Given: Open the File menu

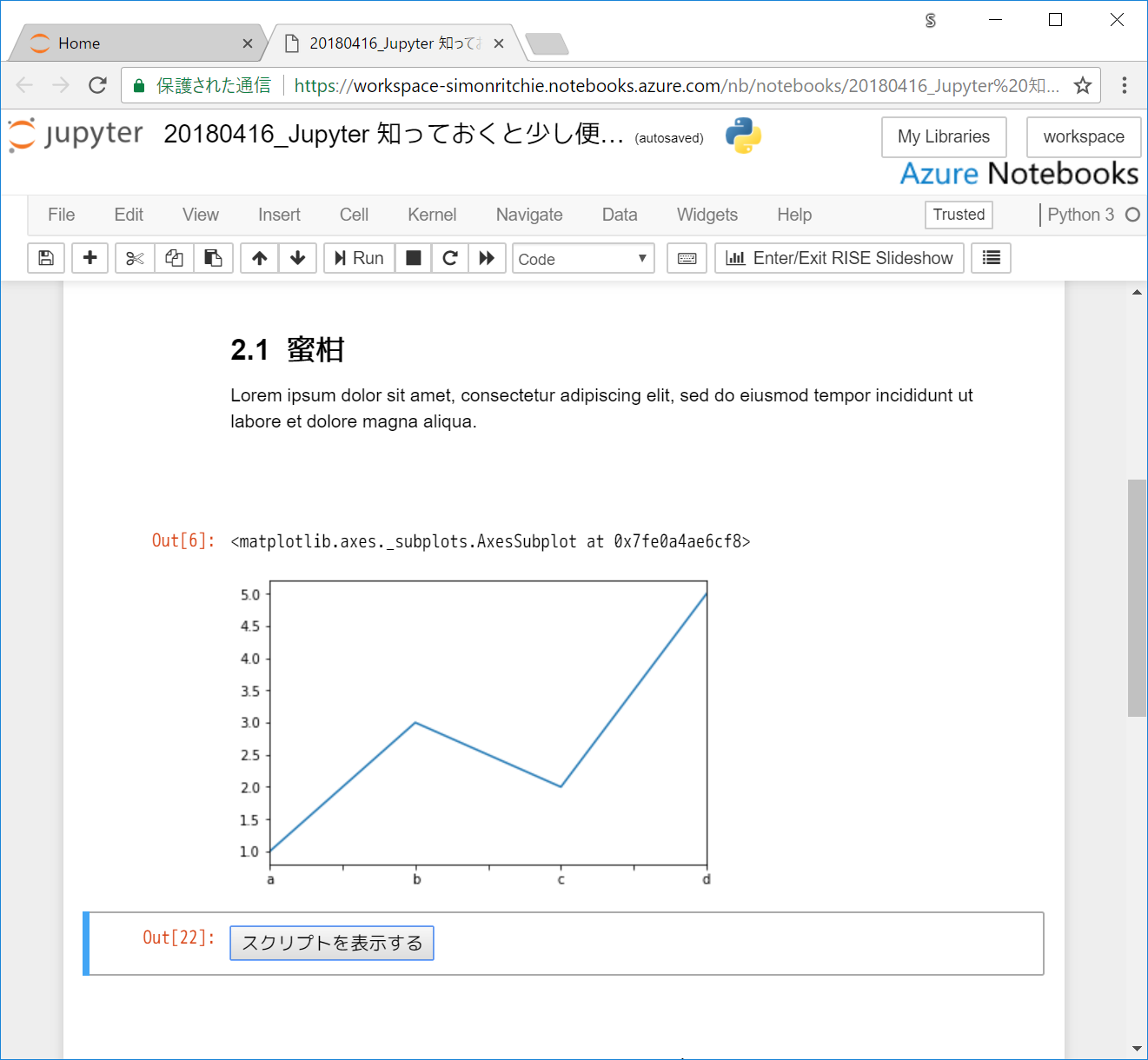Looking at the screenshot, I should (62, 215).
